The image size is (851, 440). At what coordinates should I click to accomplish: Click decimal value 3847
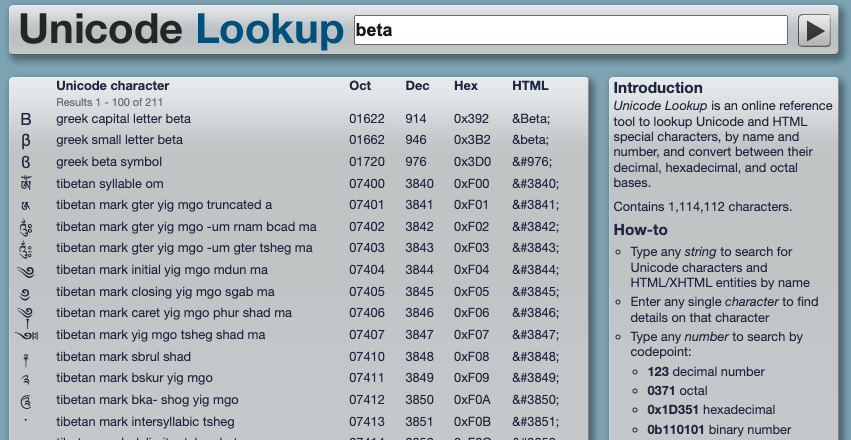click(x=420, y=335)
